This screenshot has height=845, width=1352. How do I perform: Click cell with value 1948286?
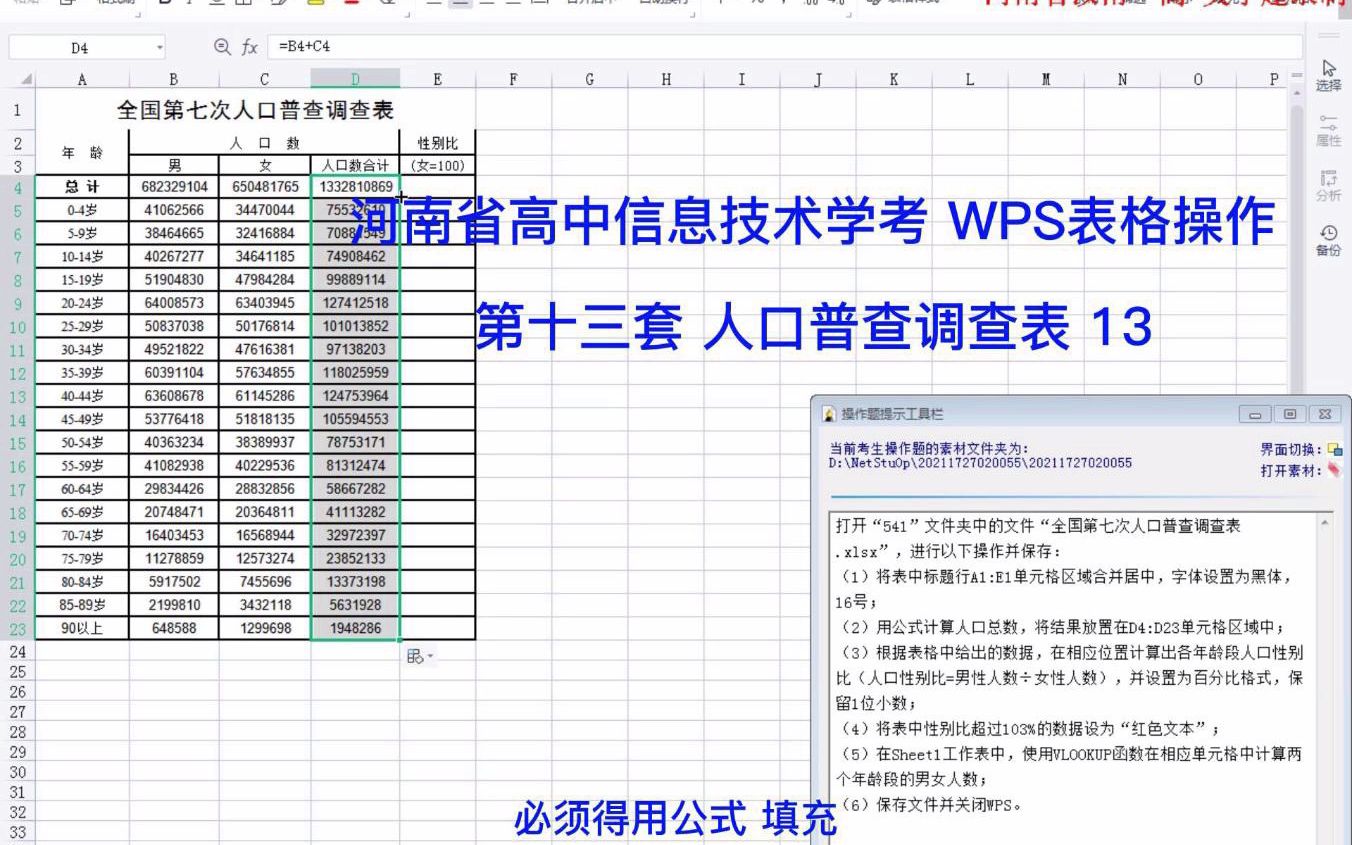(355, 628)
